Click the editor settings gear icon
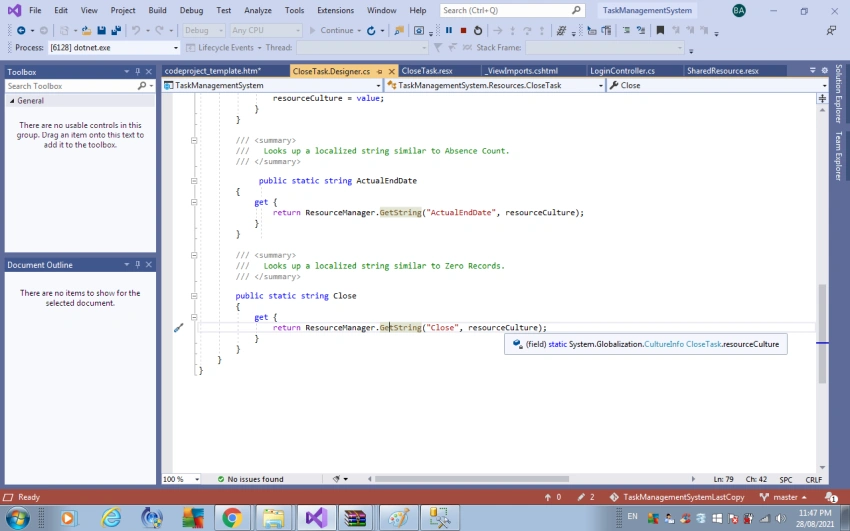The height and width of the screenshot is (531, 850). (825, 70)
